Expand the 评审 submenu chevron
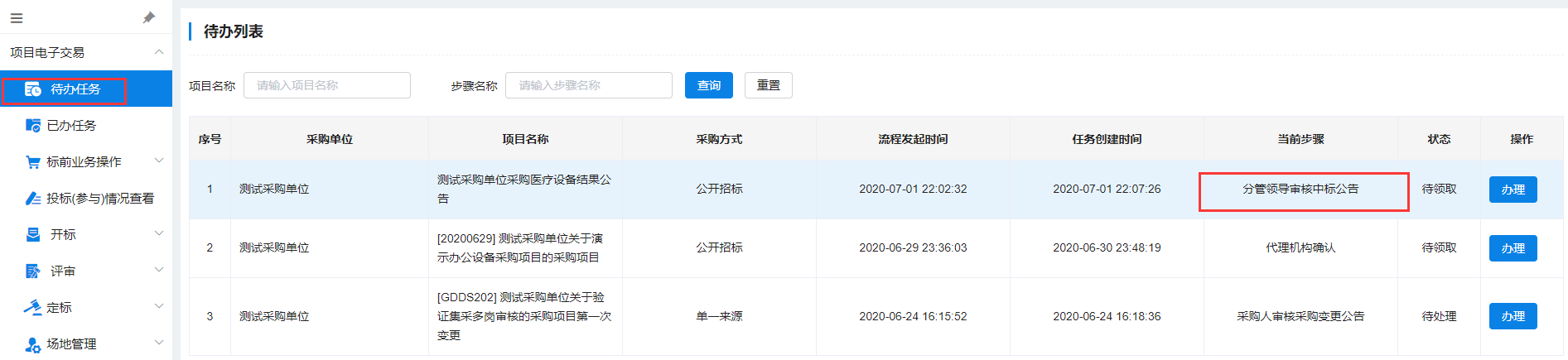This screenshot has height=360, width=1568. 159,271
